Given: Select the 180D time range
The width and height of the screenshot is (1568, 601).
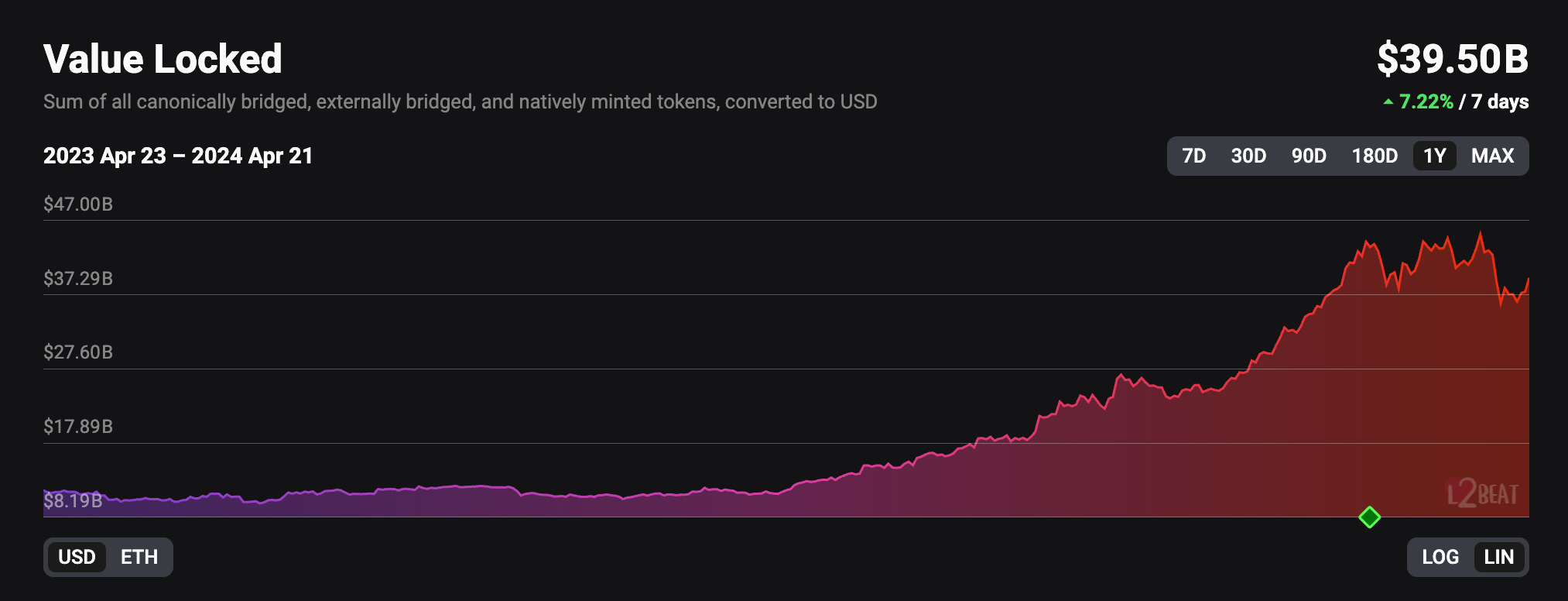Looking at the screenshot, I should [1375, 156].
